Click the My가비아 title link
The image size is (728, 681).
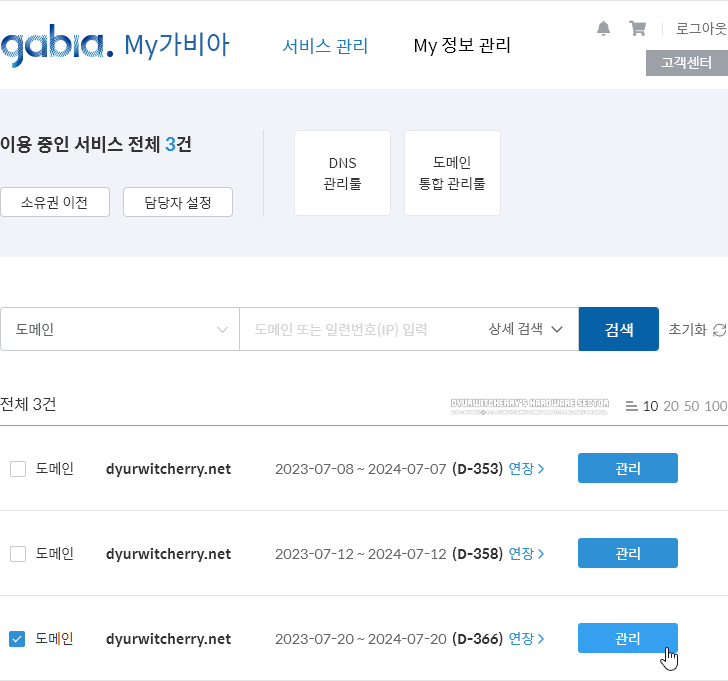(x=177, y=45)
